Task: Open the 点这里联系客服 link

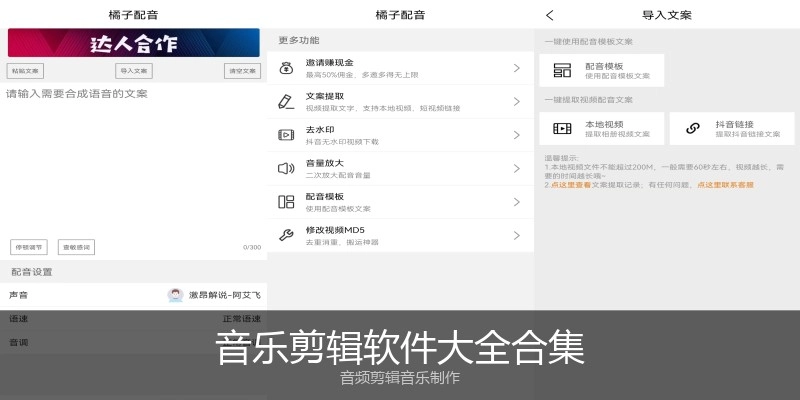Action: (726, 185)
